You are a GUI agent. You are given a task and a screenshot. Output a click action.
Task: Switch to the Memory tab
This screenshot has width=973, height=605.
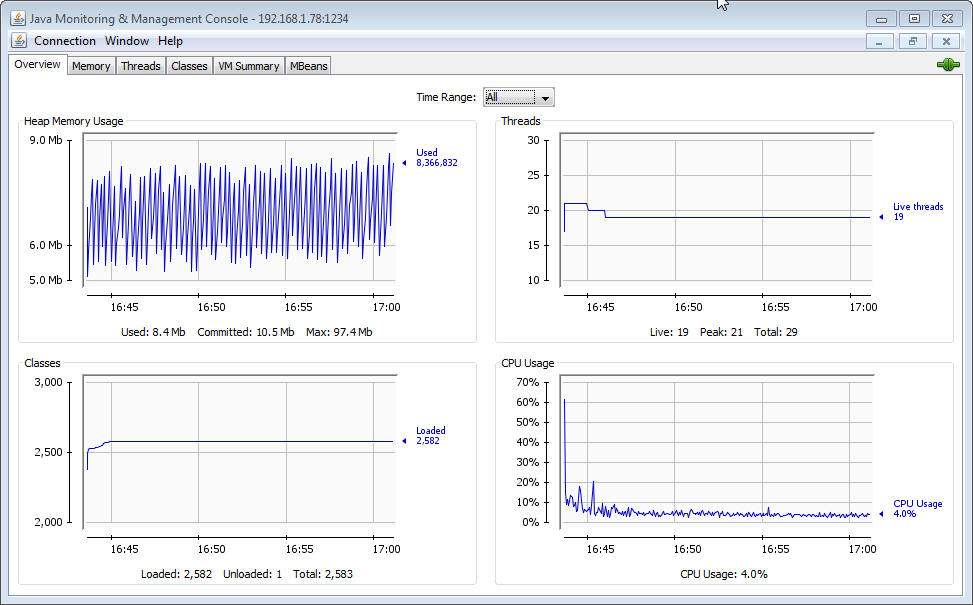tap(91, 66)
